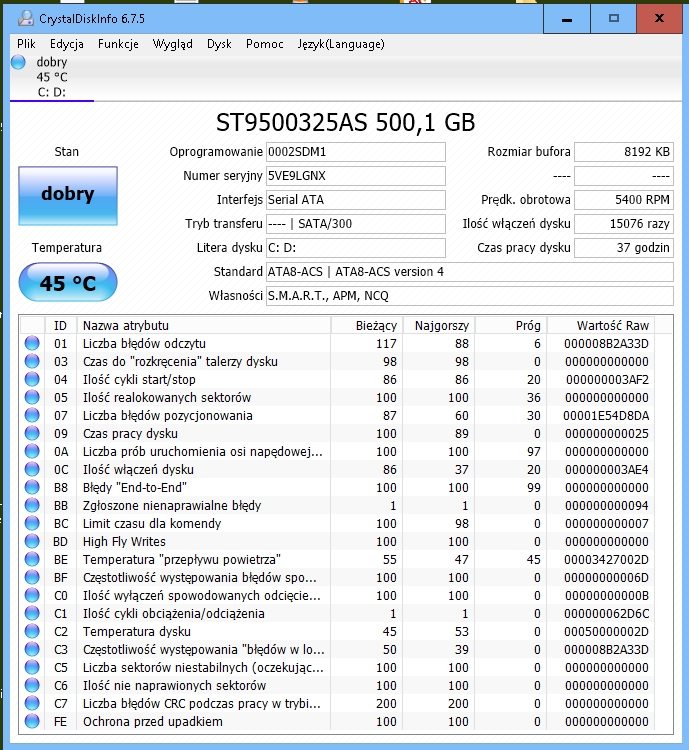Open the Dysk menu
This screenshot has width=689, height=750.
219,44
